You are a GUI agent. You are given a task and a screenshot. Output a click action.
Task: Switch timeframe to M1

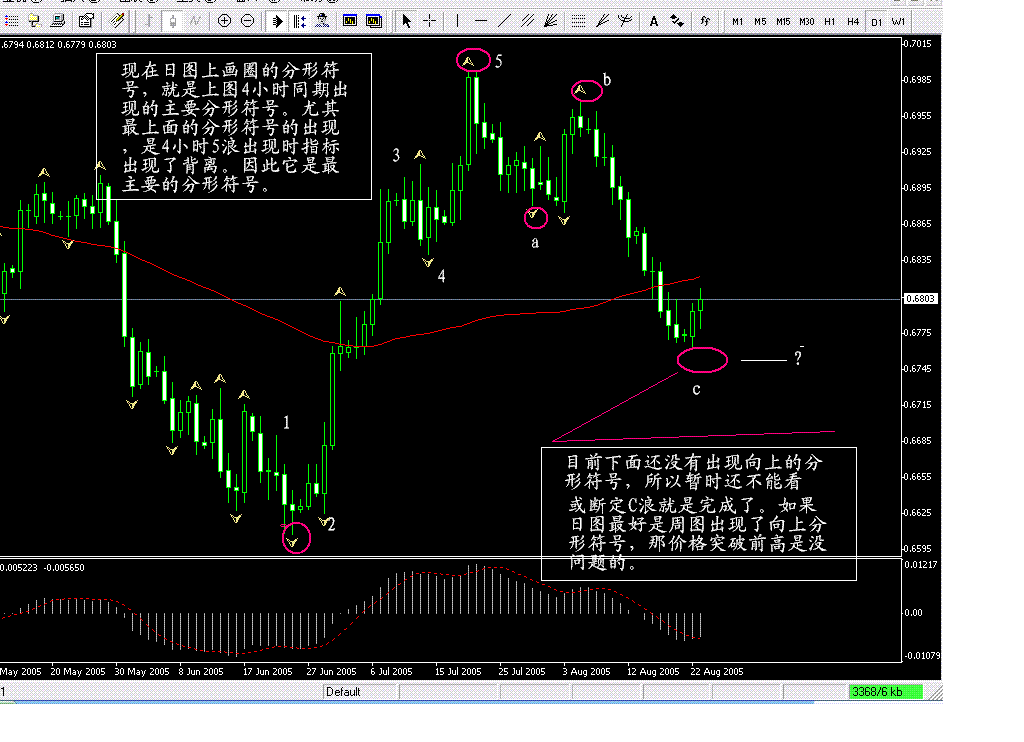pos(737,22)
